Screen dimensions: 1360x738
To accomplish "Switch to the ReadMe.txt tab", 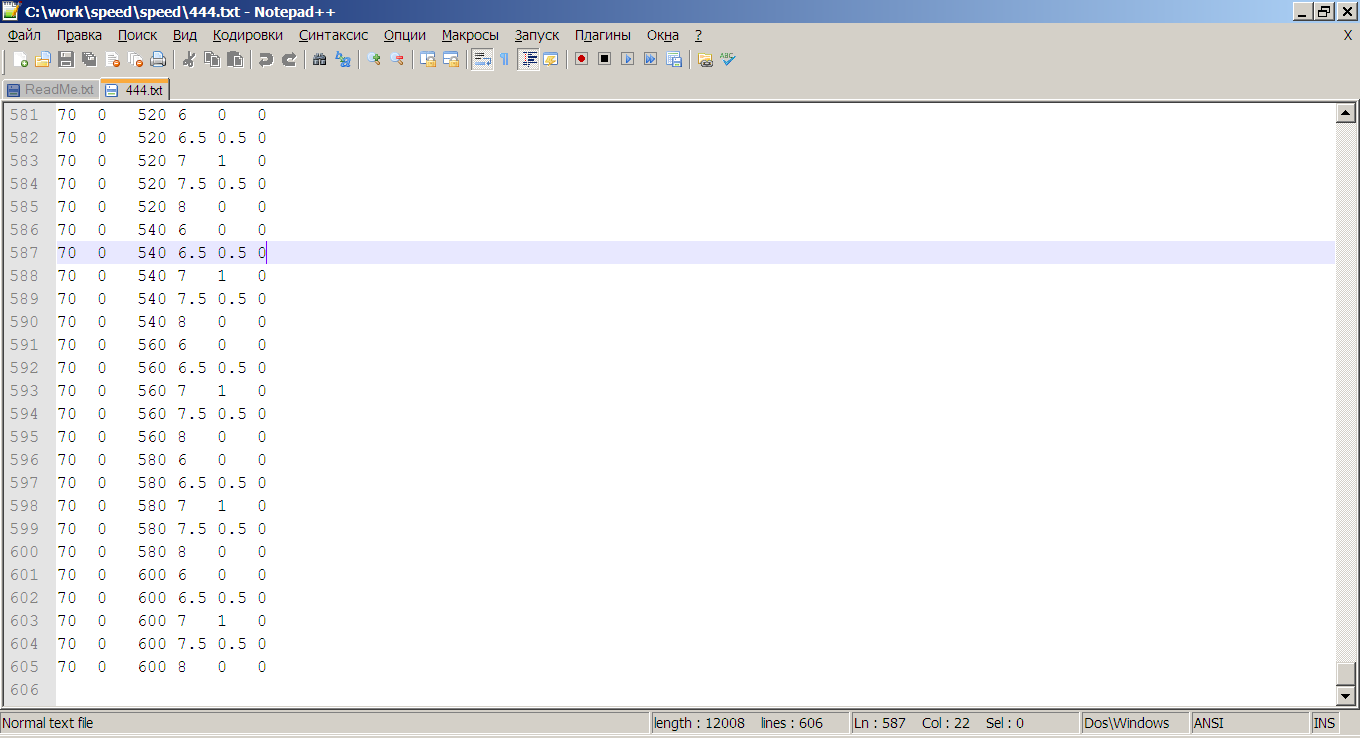I will coord(51,90).
